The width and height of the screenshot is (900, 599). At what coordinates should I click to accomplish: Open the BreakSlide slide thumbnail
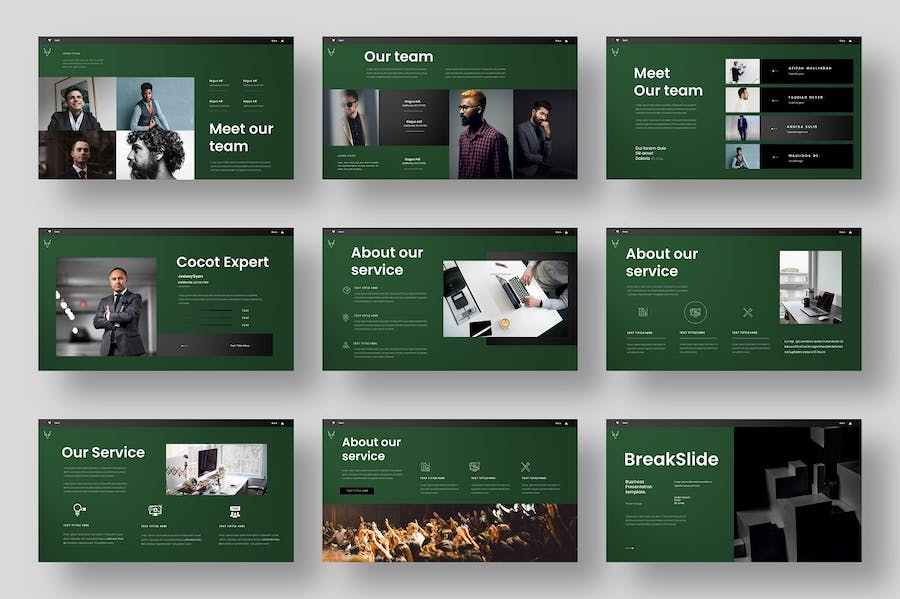tap(733, 490)
